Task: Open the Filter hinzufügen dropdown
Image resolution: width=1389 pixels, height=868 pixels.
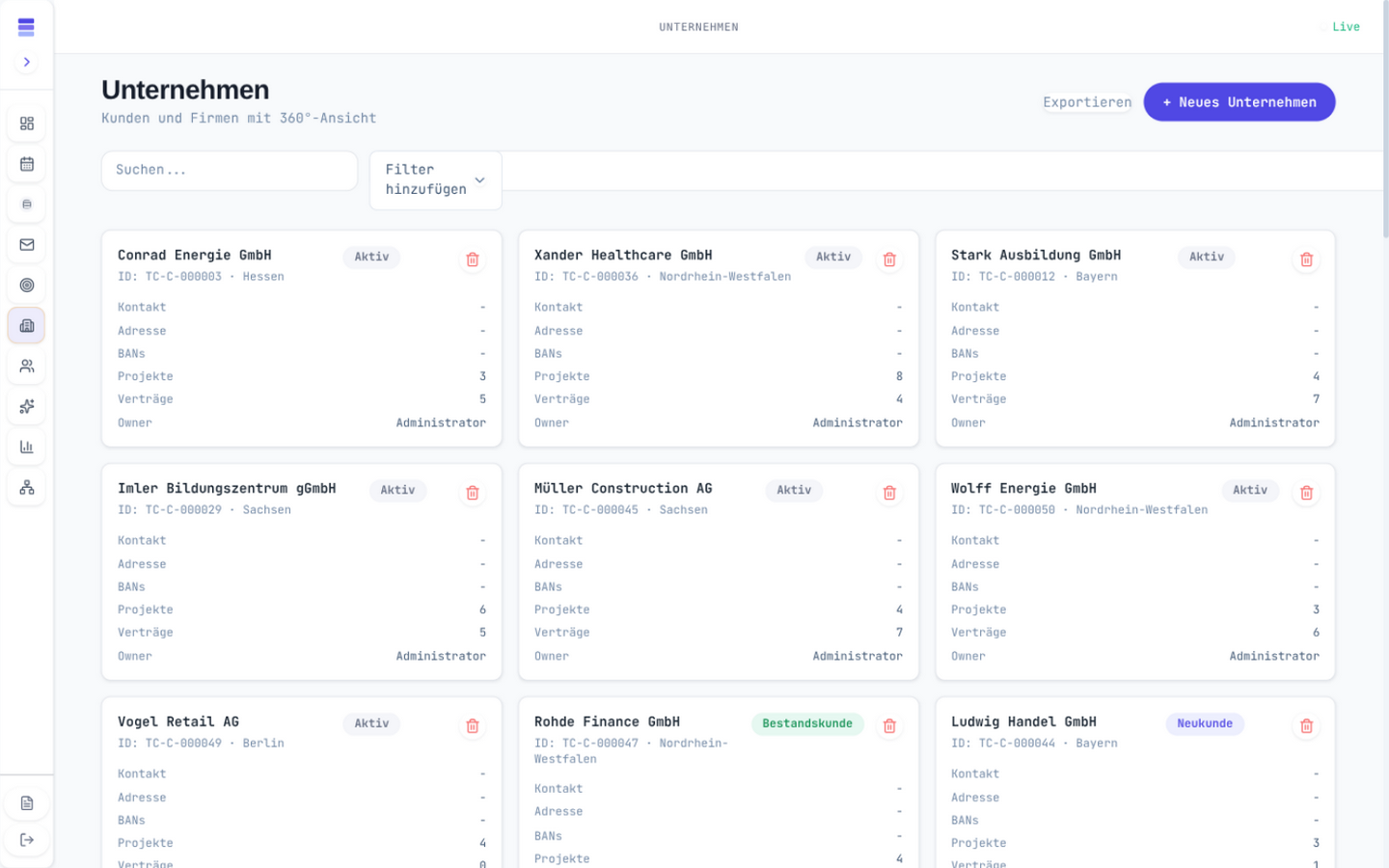Action: click(436, 179)
